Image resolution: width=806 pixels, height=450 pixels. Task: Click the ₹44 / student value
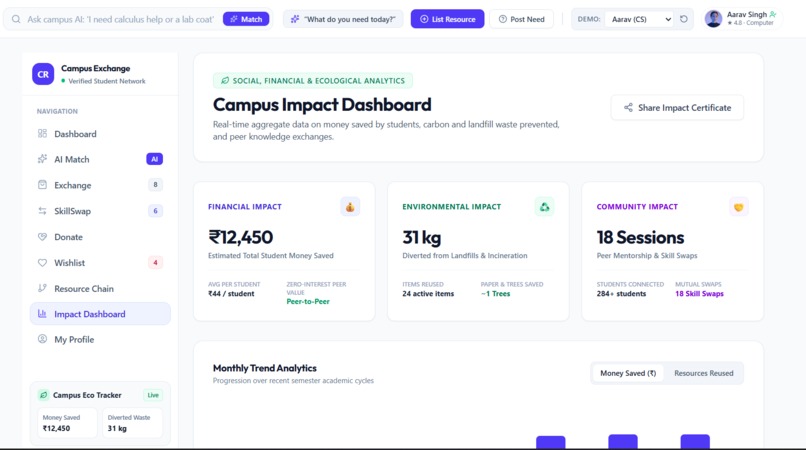point(231,294)
